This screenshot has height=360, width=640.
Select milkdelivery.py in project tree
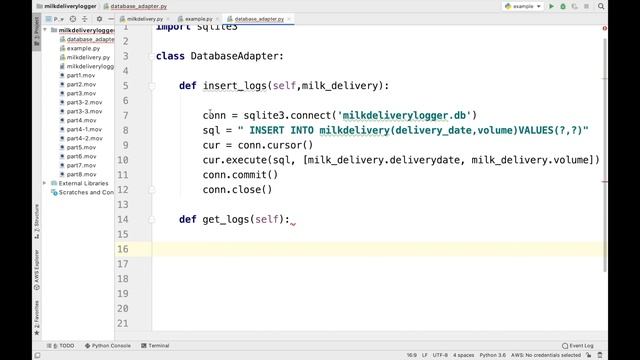pyautogui.click(x=84, y=58)
